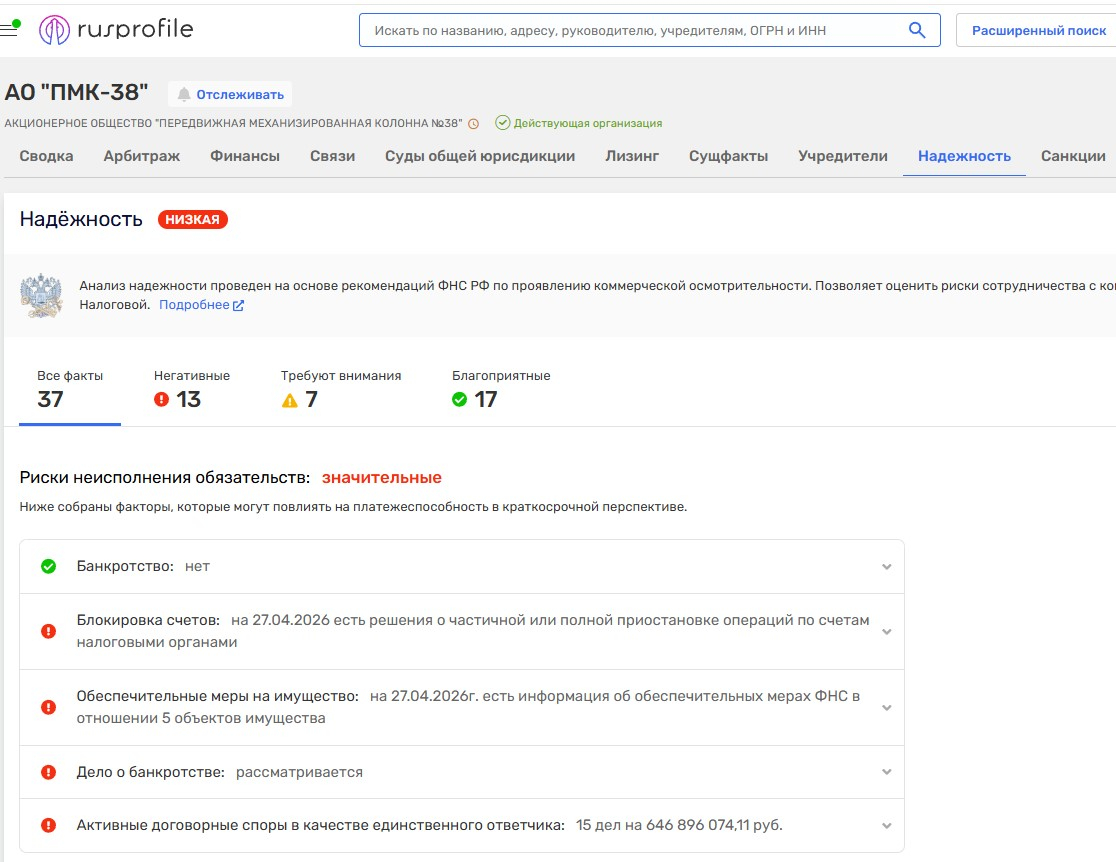Show Благоприятные 17 facts
Screen dimensions: 1116x862
click(x=500, y=389)
